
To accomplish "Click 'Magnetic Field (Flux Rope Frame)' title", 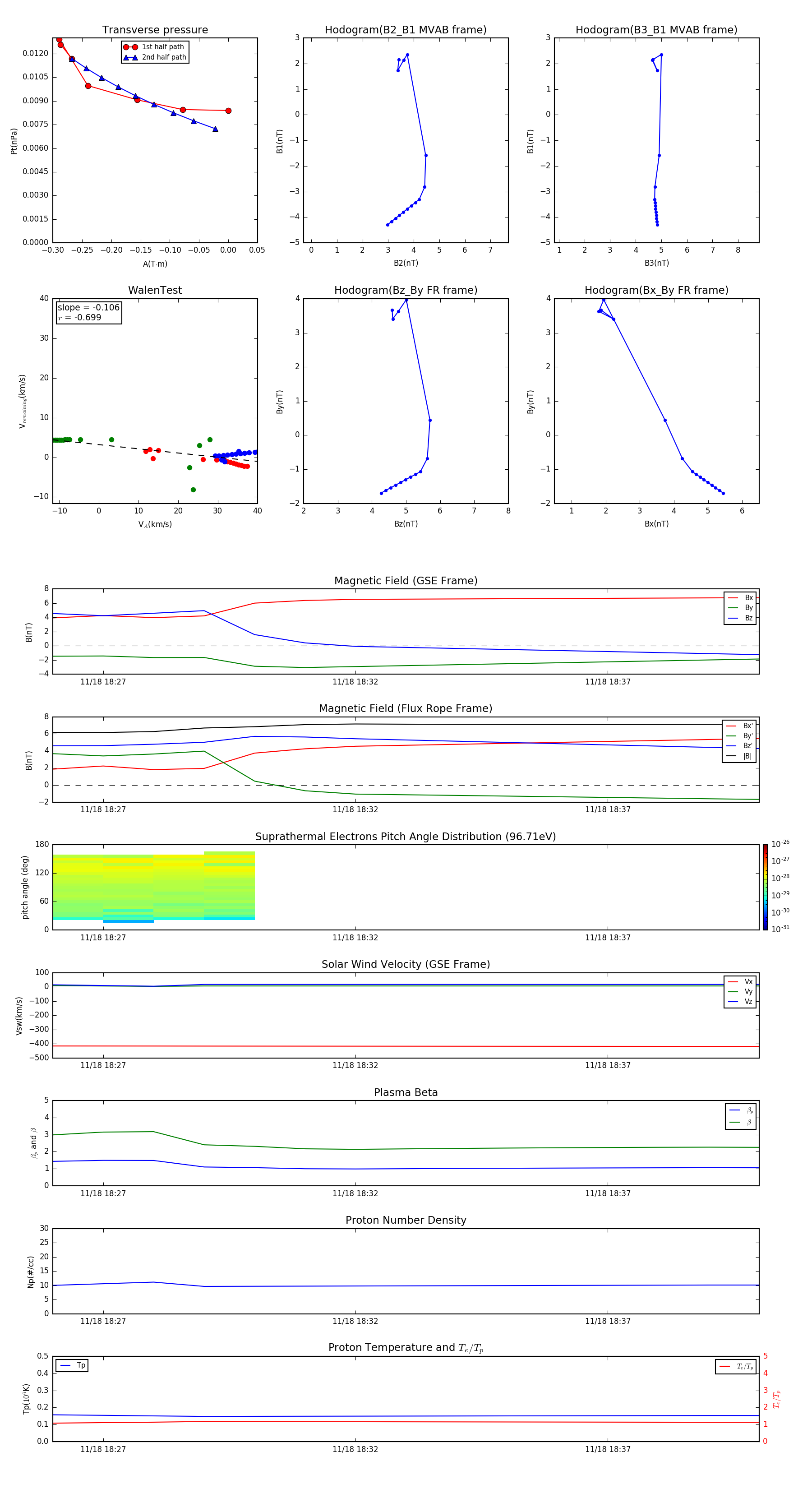I will (x=406, y=709).
